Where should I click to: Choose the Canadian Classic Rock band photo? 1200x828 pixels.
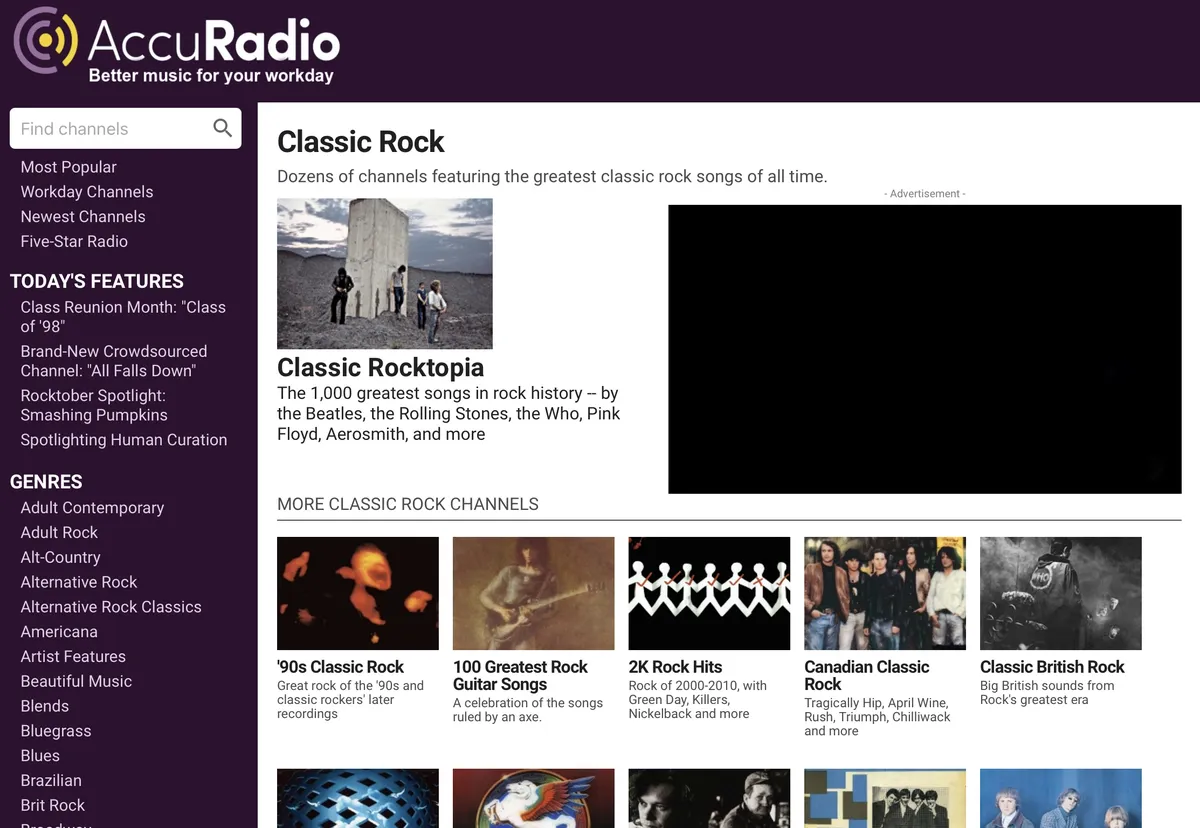click(885, 593)
